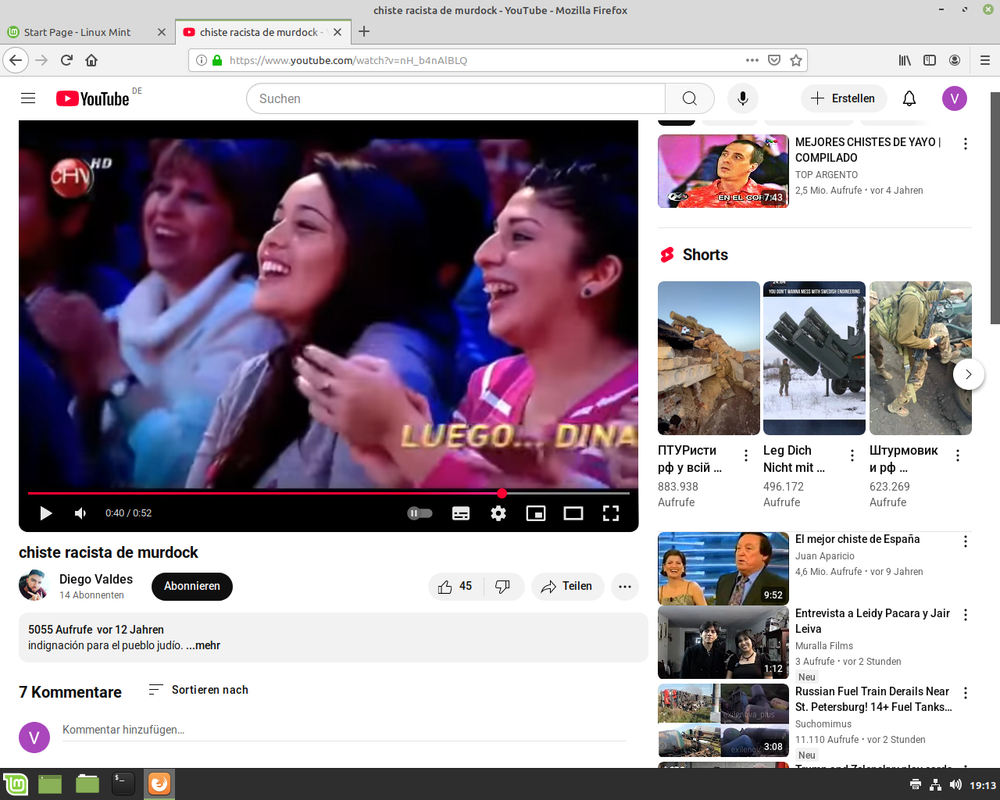Show site information icon in URL bar
The image size is (1000, 800).
pyautogui.click(x=202, y=60)
